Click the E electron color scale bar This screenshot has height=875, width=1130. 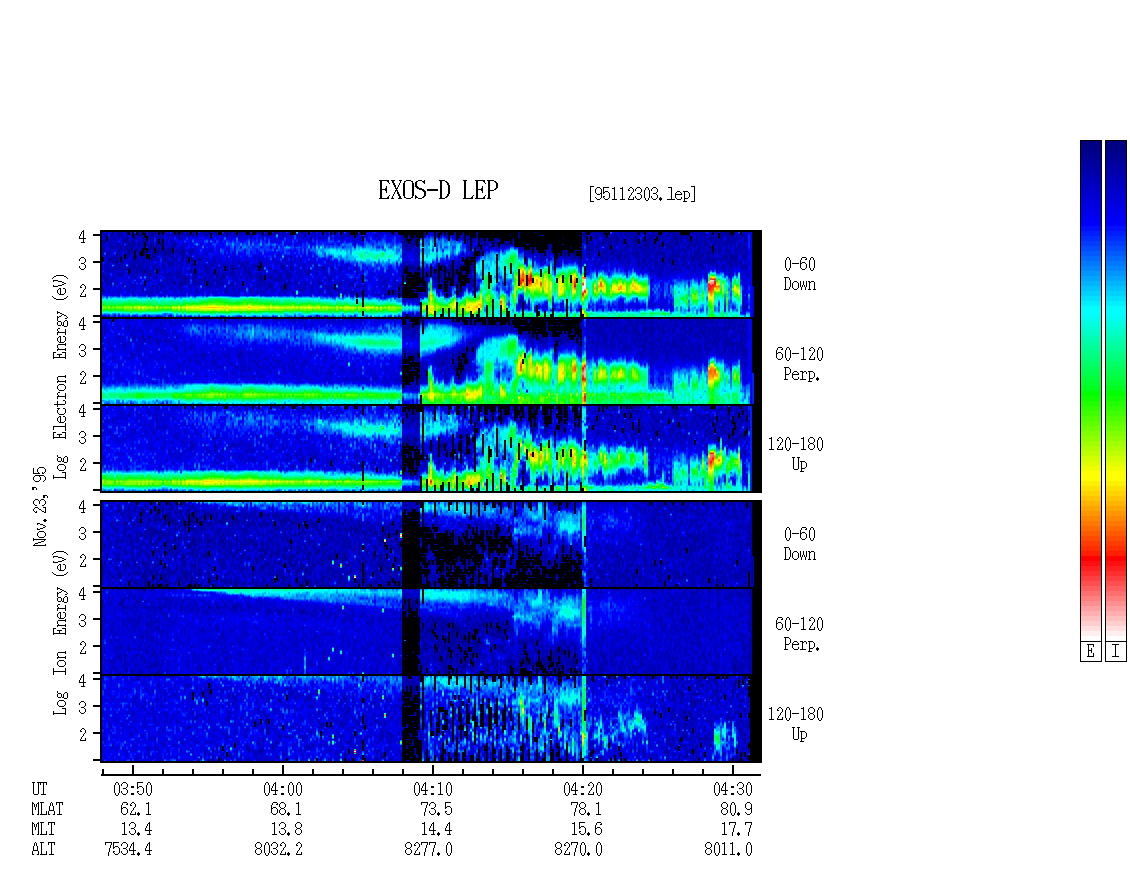click(x=1090, y=390)
